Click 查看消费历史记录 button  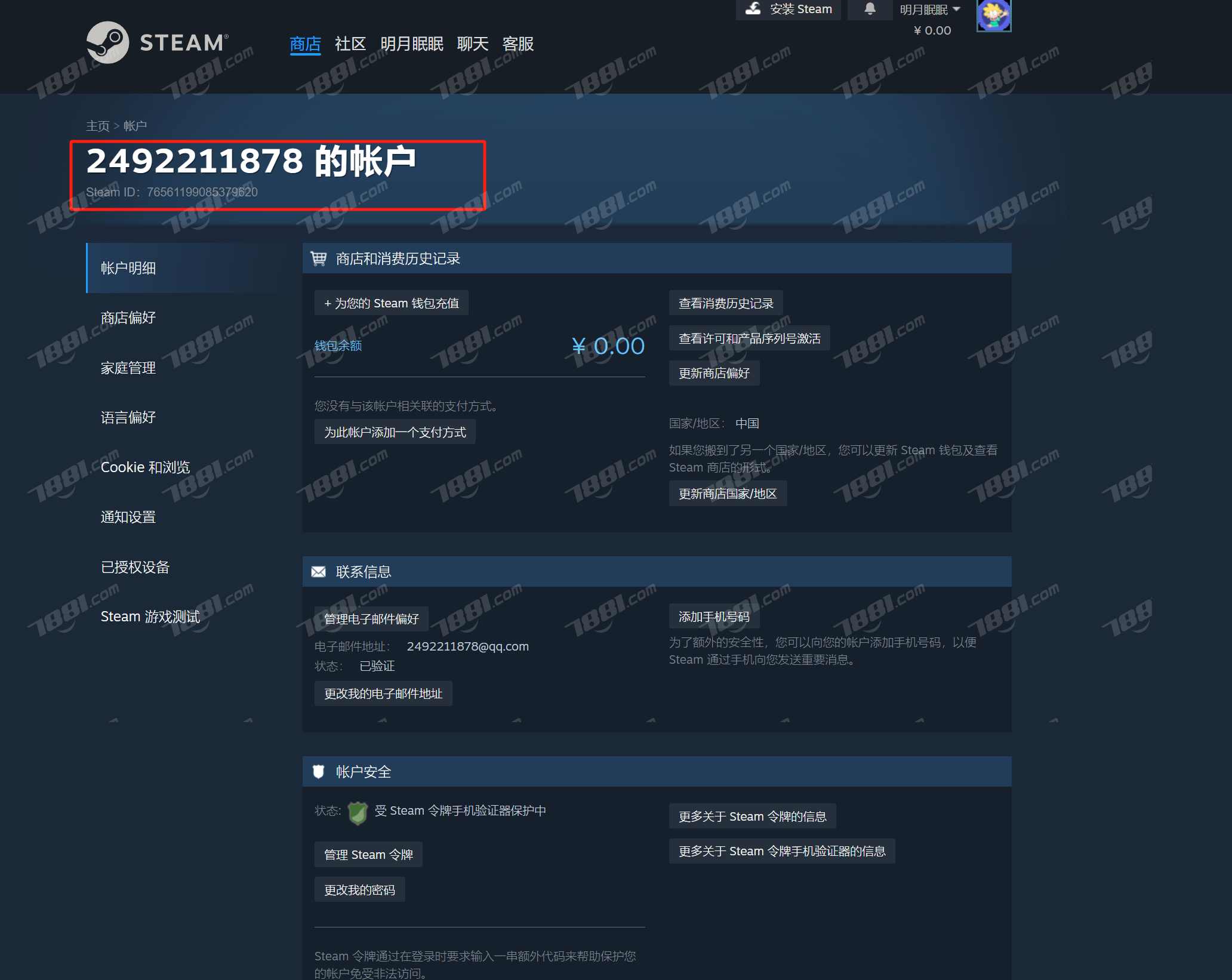pyautogui.click(x=726, y=303)
